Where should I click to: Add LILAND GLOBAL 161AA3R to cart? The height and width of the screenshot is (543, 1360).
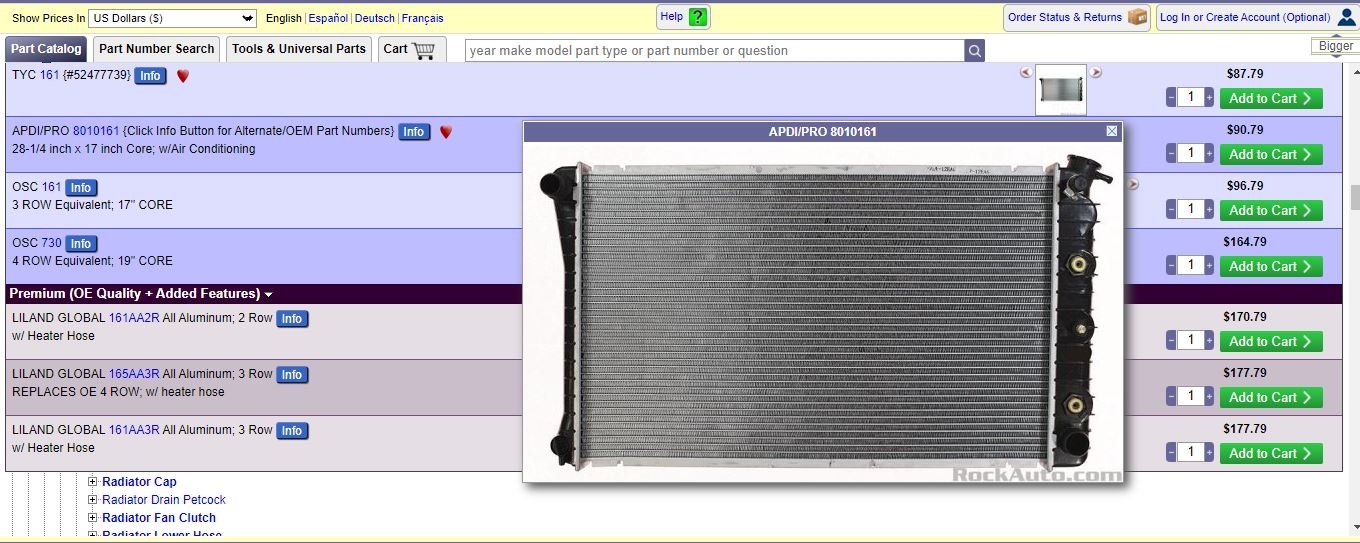click(x=1271, y=453)
